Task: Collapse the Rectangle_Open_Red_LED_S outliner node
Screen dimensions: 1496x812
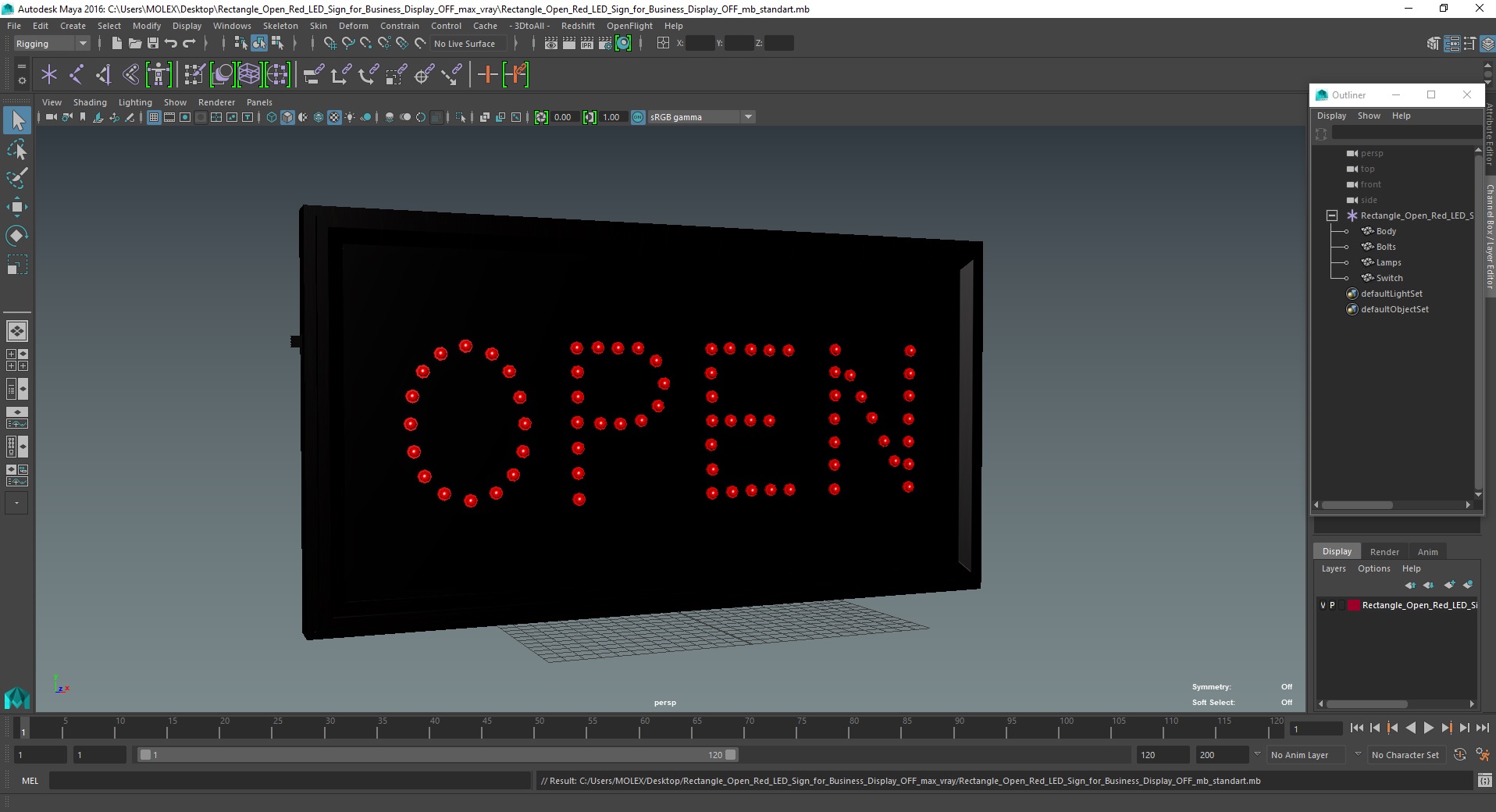Action: 1332,215
